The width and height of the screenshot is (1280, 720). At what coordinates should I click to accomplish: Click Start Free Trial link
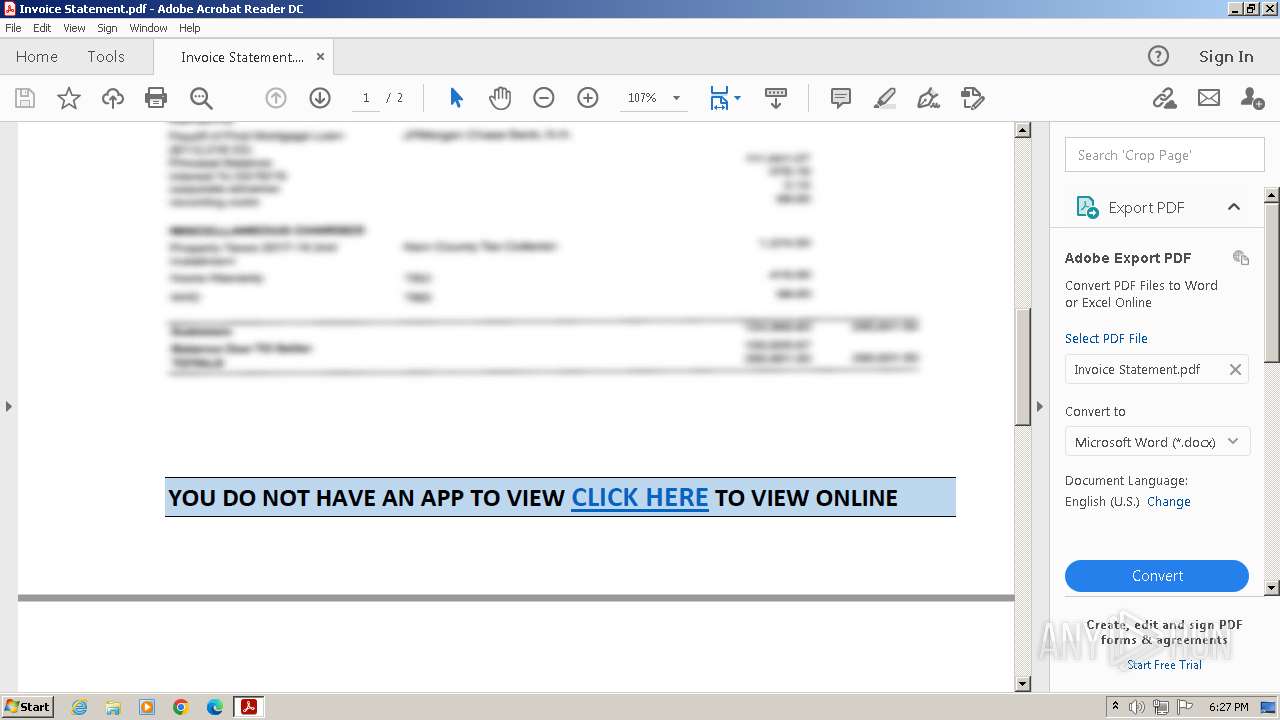tap(1164, 665)
